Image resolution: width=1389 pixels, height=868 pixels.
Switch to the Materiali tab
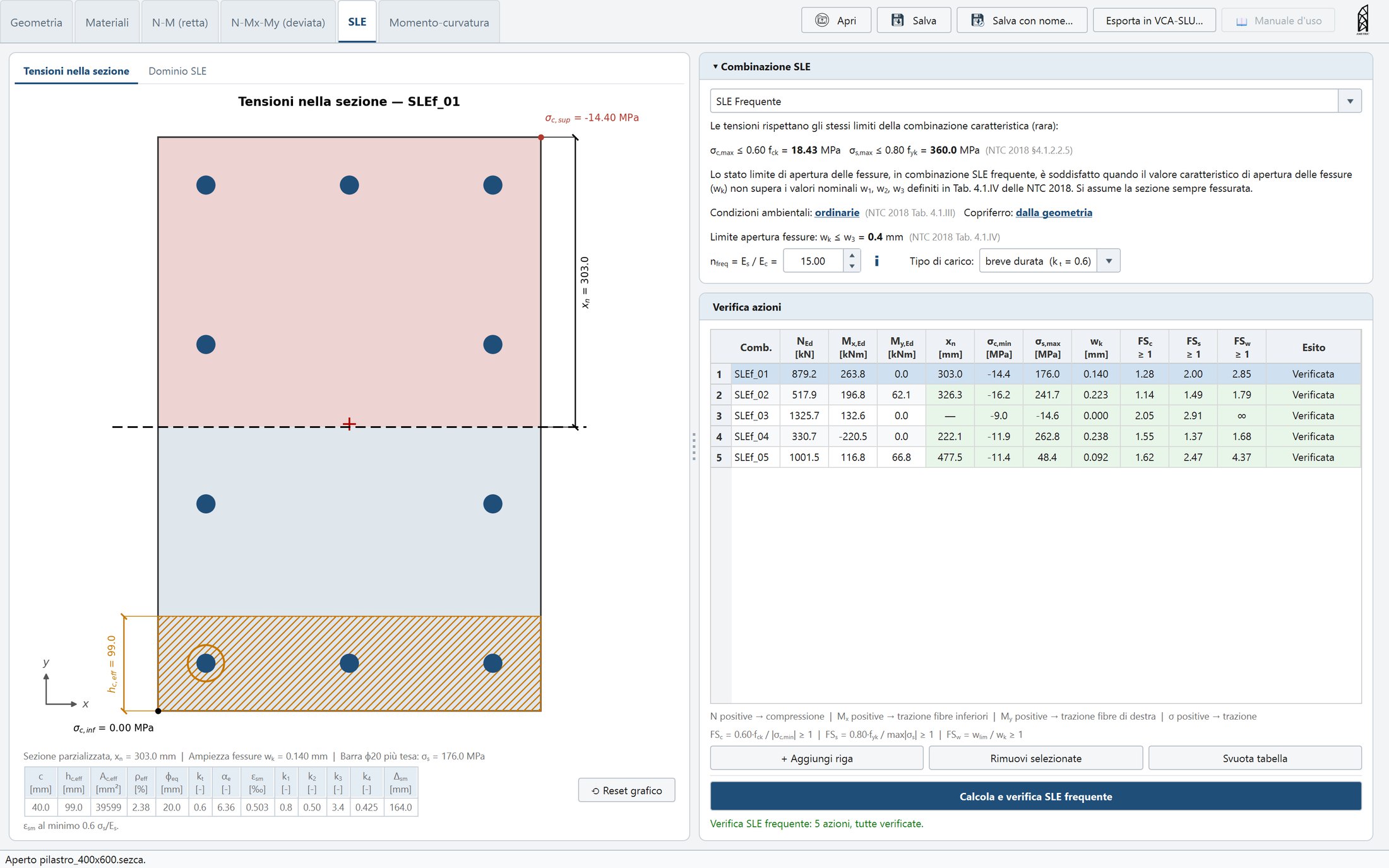(107, 22)
